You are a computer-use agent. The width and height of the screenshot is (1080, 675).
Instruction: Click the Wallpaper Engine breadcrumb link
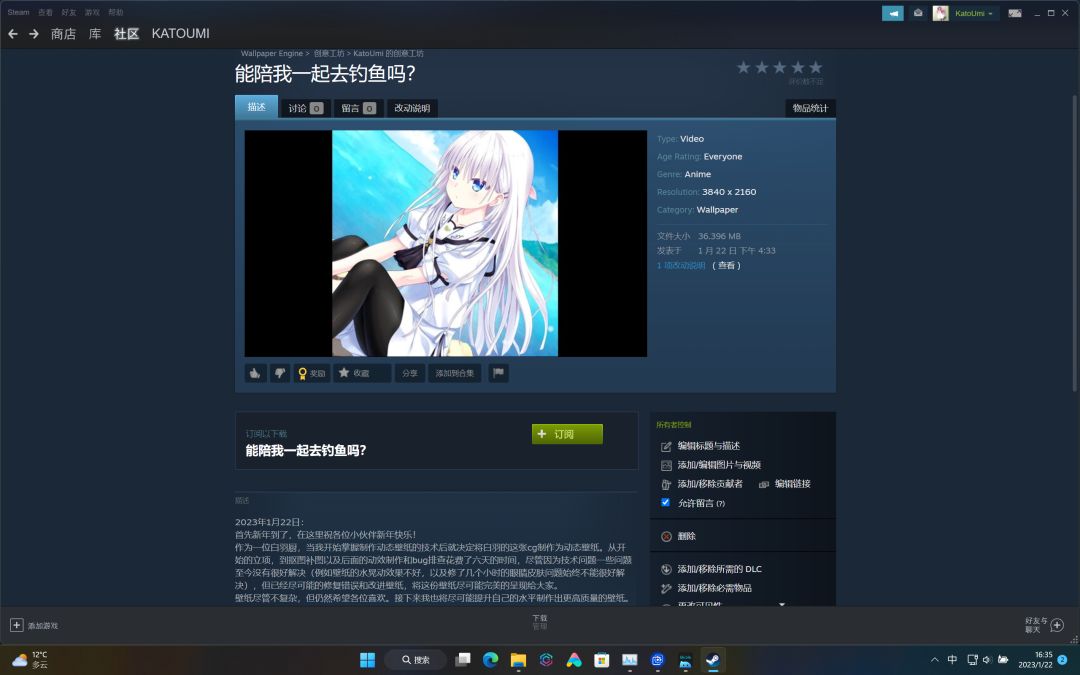pos(271,54)
